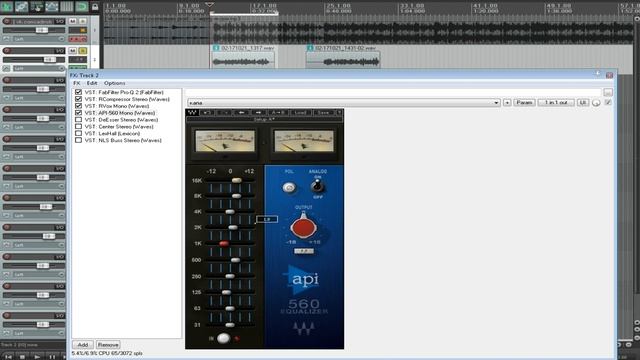Viewport: 640px width, 360px height.
Task: Click the FX wet/dry mix knob
Action: tap(596, 103)
